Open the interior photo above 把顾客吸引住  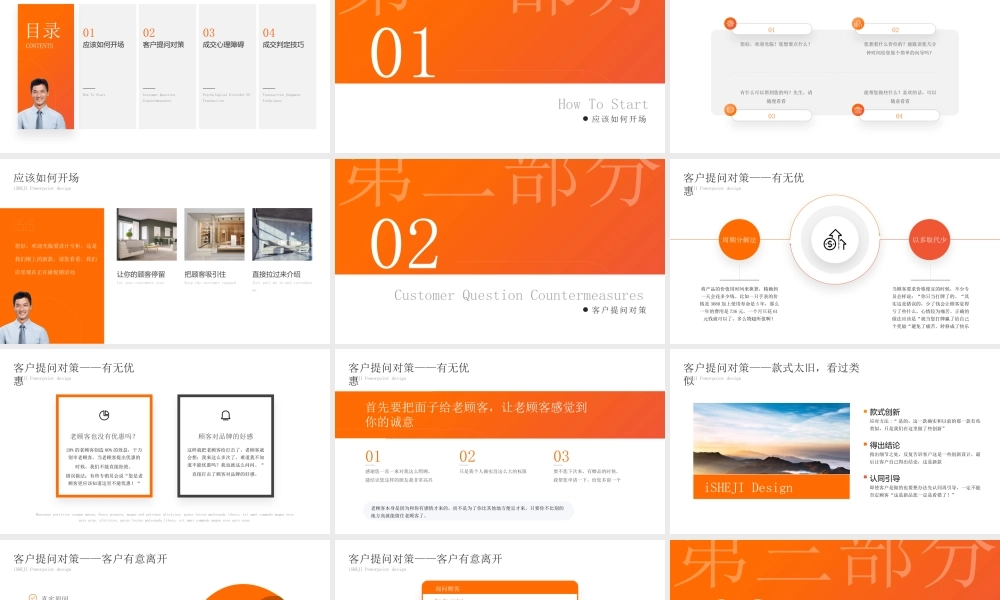(214, 234)
